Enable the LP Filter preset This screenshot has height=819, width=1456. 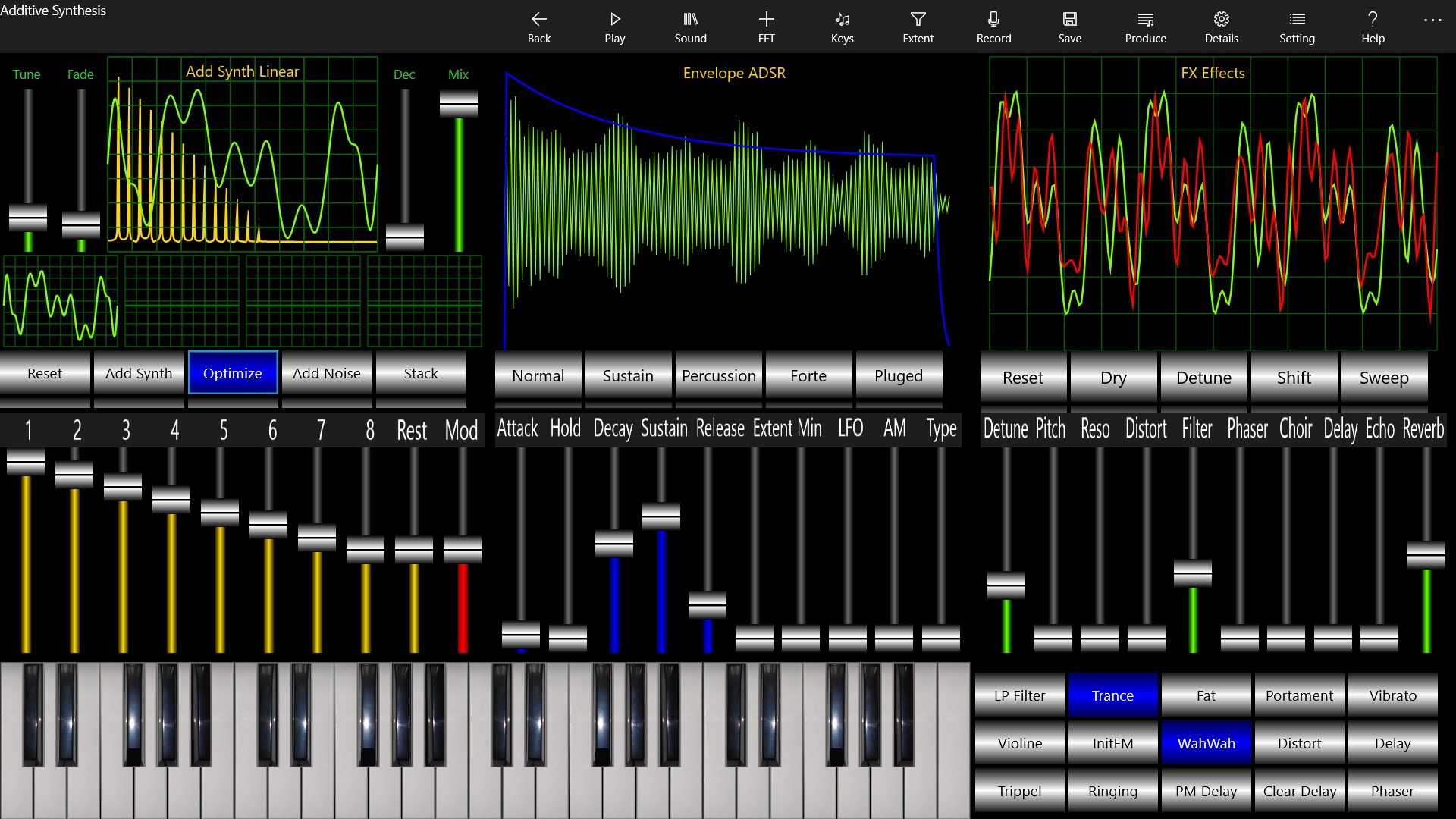coord(1018,695)
